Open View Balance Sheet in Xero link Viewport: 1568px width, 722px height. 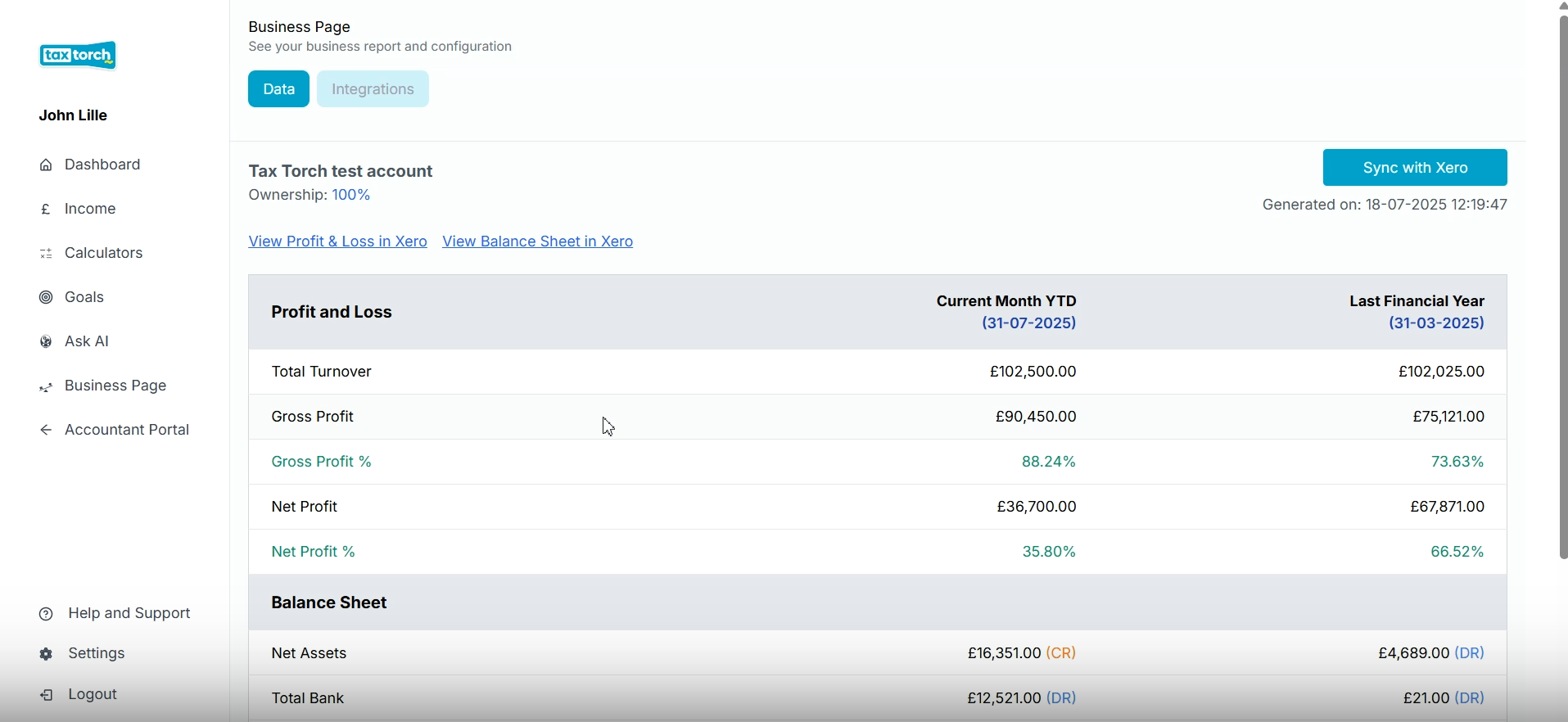(x=539, y=242)
